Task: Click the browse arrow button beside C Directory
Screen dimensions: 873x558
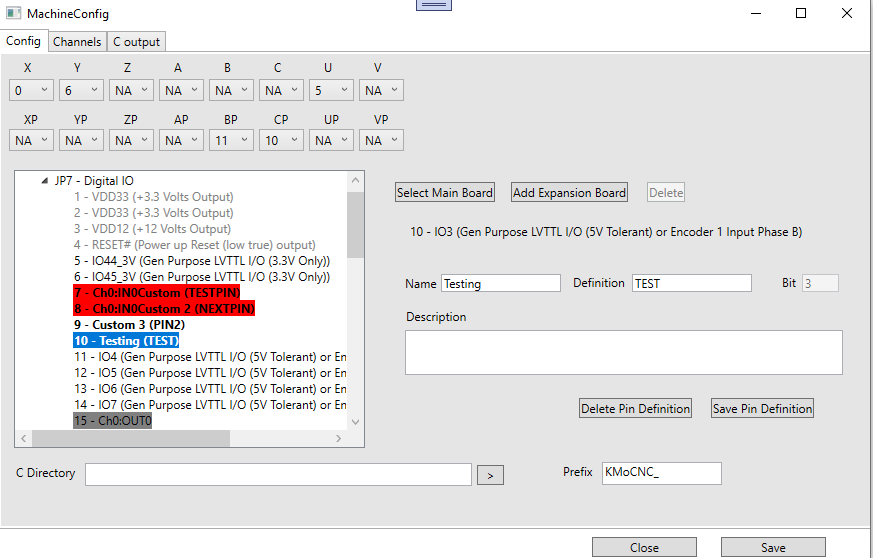Action: pos(489,474)
